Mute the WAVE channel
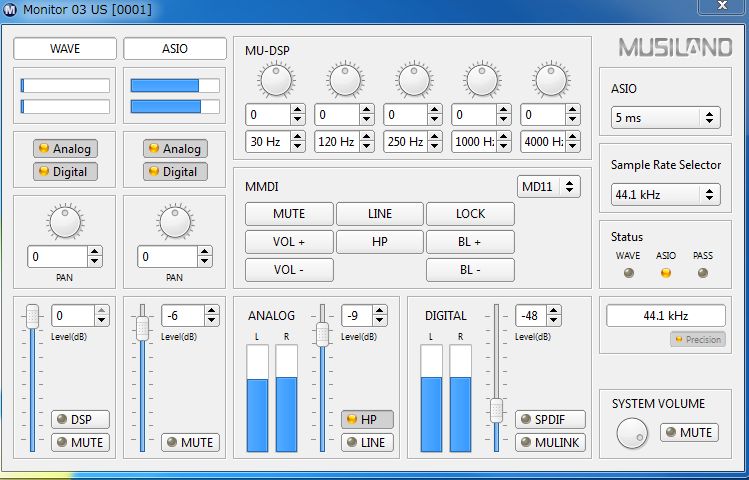This screenshot has width=749, height=480. (x=80, y=442)
